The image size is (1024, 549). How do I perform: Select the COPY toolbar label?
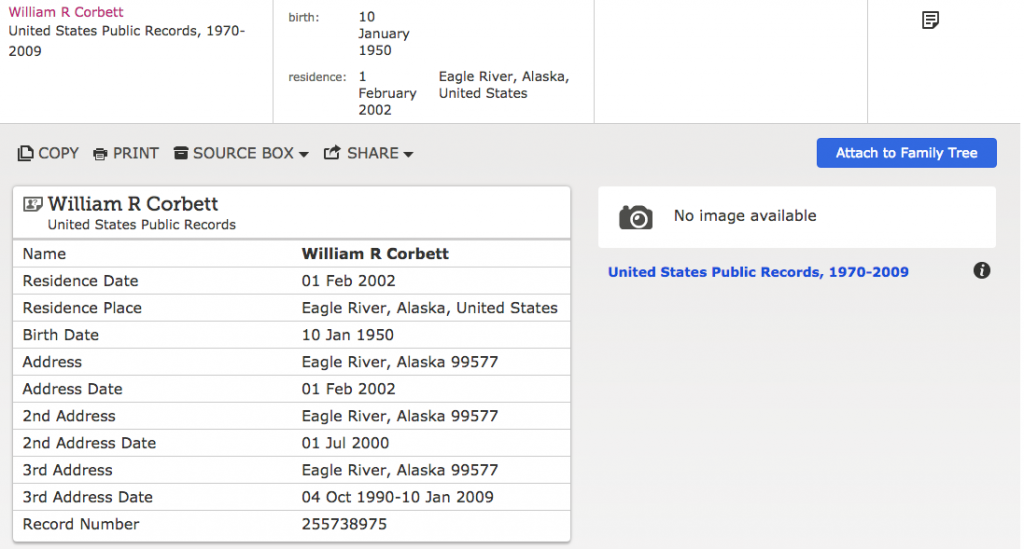click(x=58, y=153)
